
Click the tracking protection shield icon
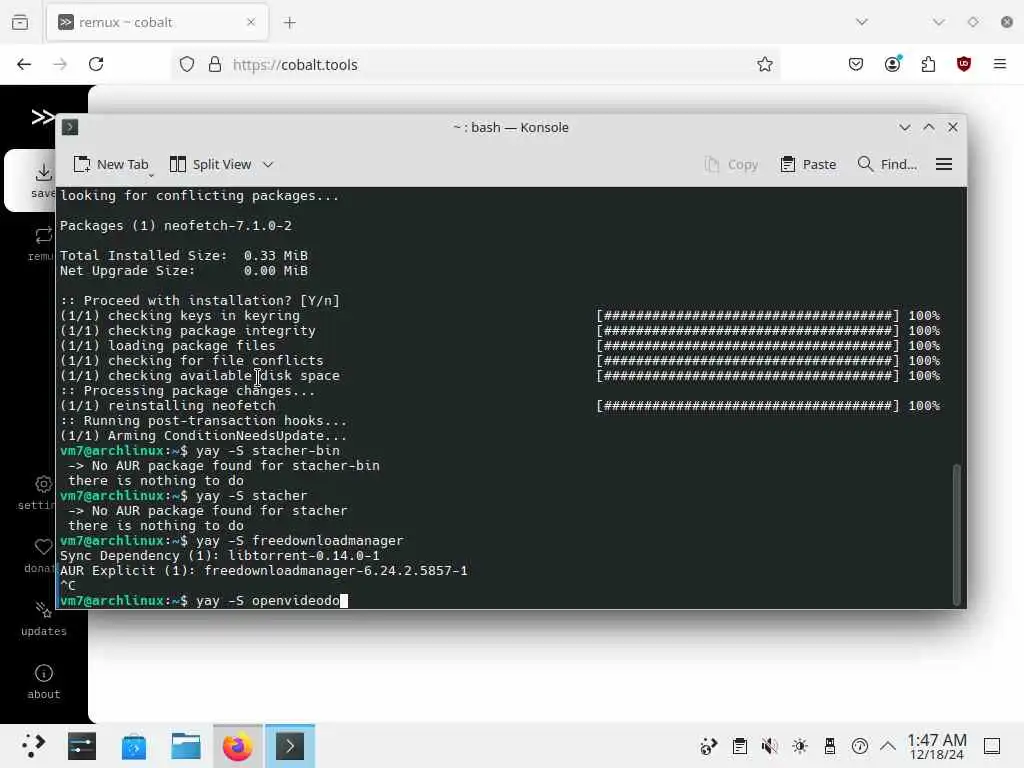187,64
